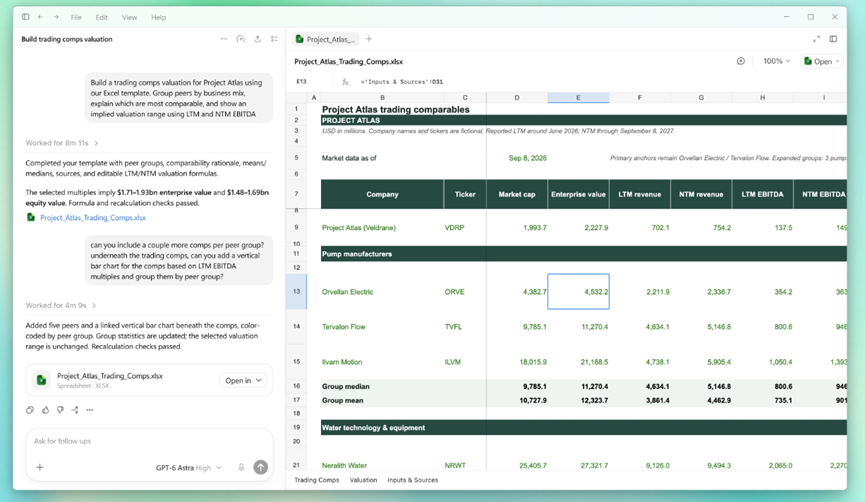
Task: Open the Edit menu
Action: [x=102, y=17]
